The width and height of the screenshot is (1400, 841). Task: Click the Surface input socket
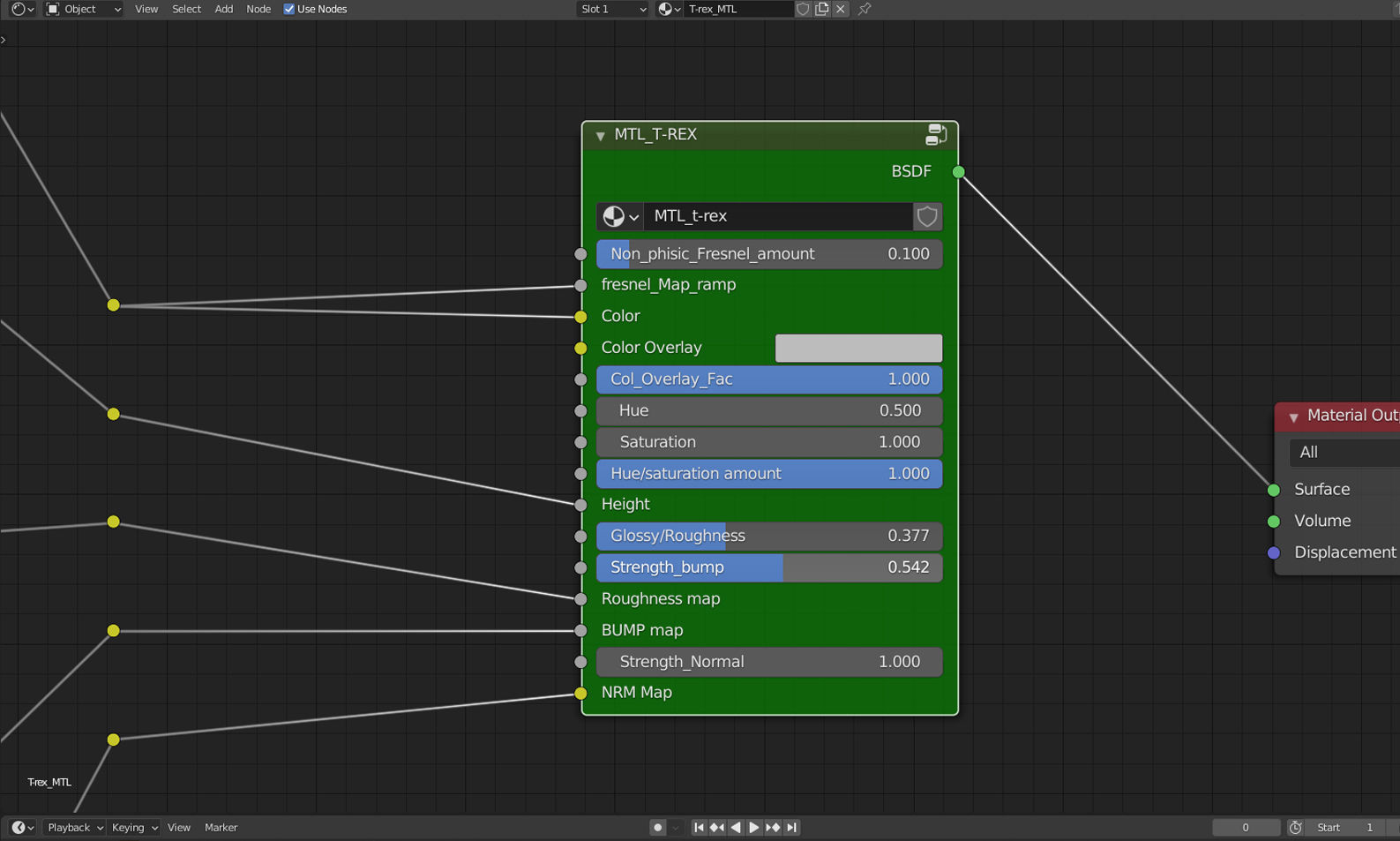tap(1274, 490)
